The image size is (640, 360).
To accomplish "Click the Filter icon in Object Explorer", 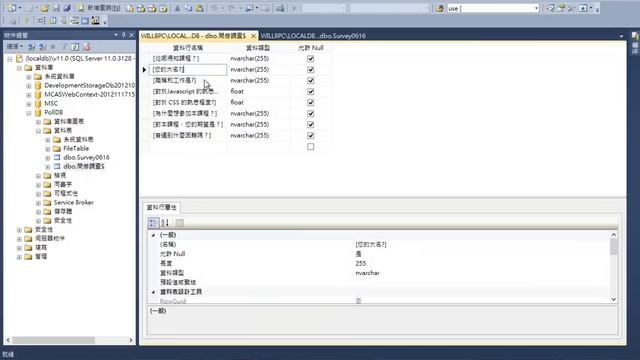I will coord(64,47).
